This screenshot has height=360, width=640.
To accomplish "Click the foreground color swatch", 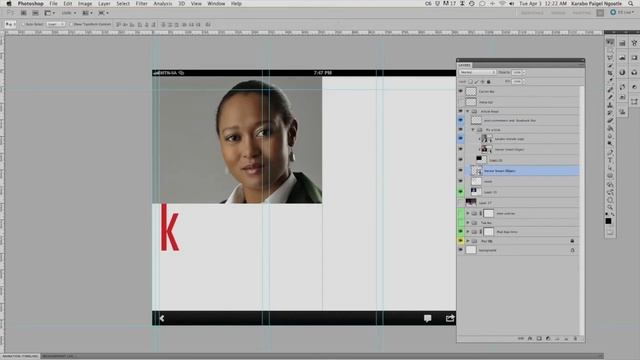I will tap(608, 221).
